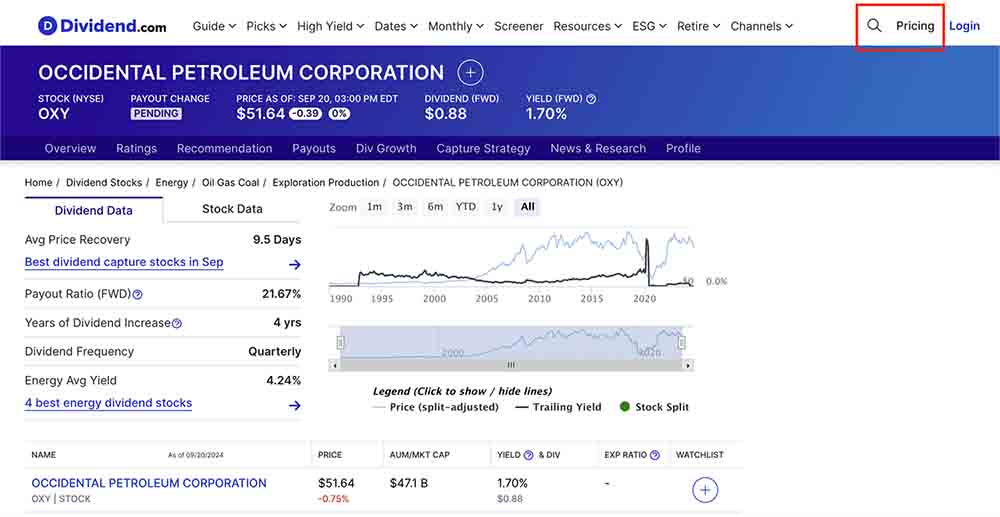
Task: Click the Exp Ratio column help icon
Action: pos(655,455)
